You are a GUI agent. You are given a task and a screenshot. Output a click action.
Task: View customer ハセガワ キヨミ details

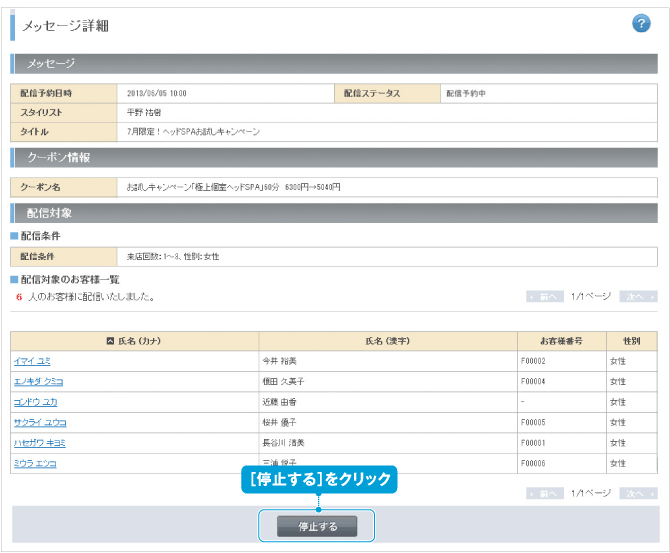pos(40,443)
